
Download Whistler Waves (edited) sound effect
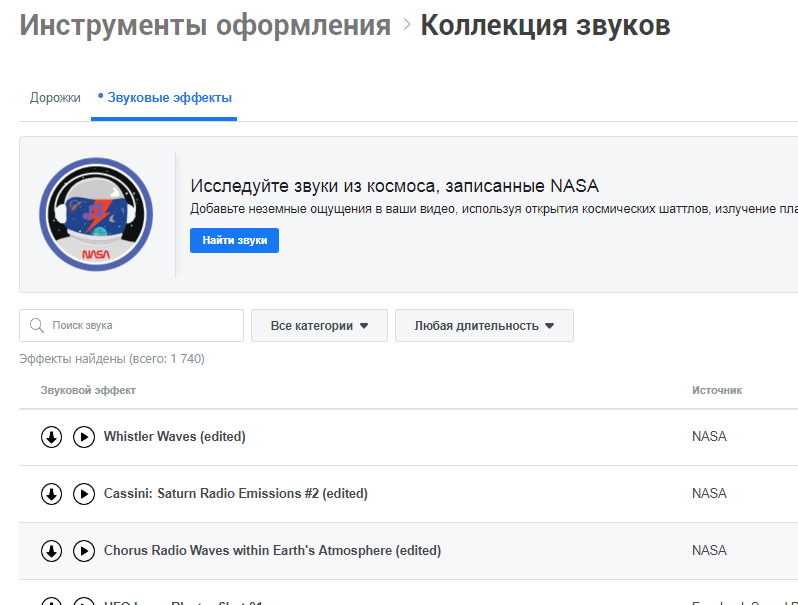(51, 437)
